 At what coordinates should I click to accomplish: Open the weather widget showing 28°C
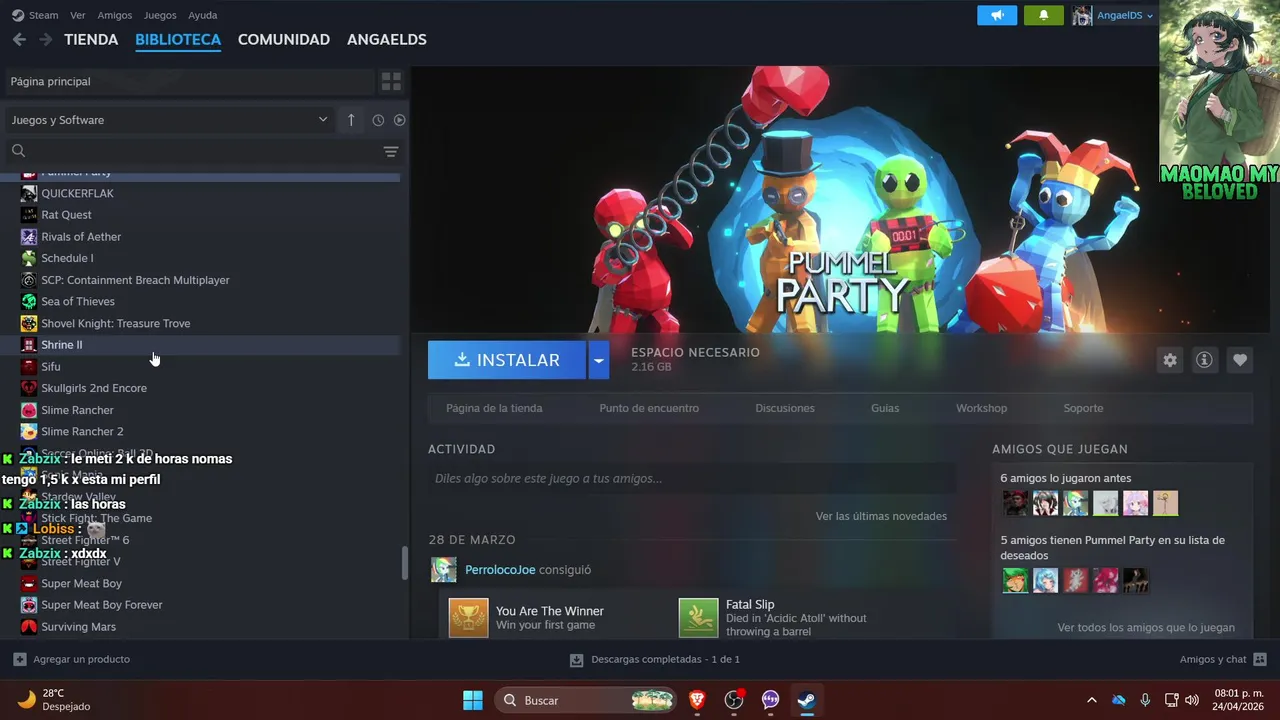(x=55, y=700)
